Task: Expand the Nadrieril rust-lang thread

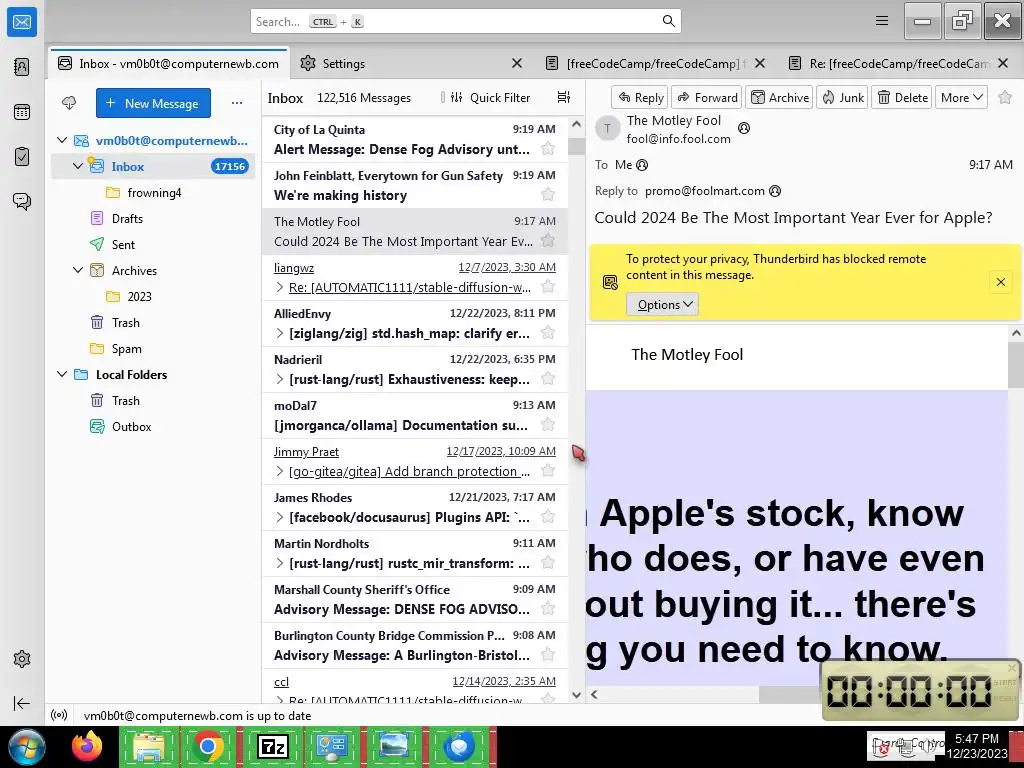Action: tap(280, 379)
